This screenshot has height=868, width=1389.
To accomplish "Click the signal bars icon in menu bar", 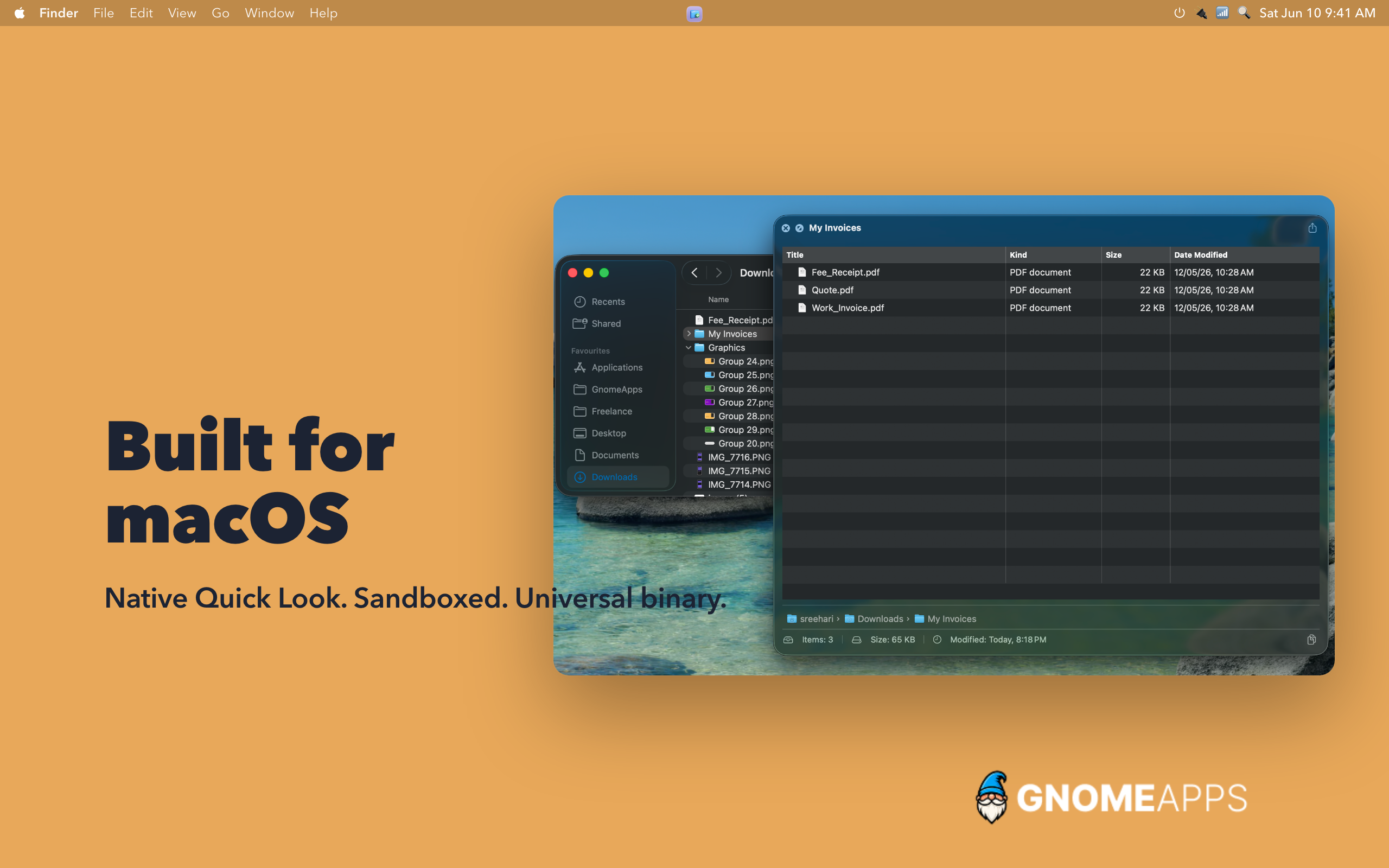I will pos(1222,12).
